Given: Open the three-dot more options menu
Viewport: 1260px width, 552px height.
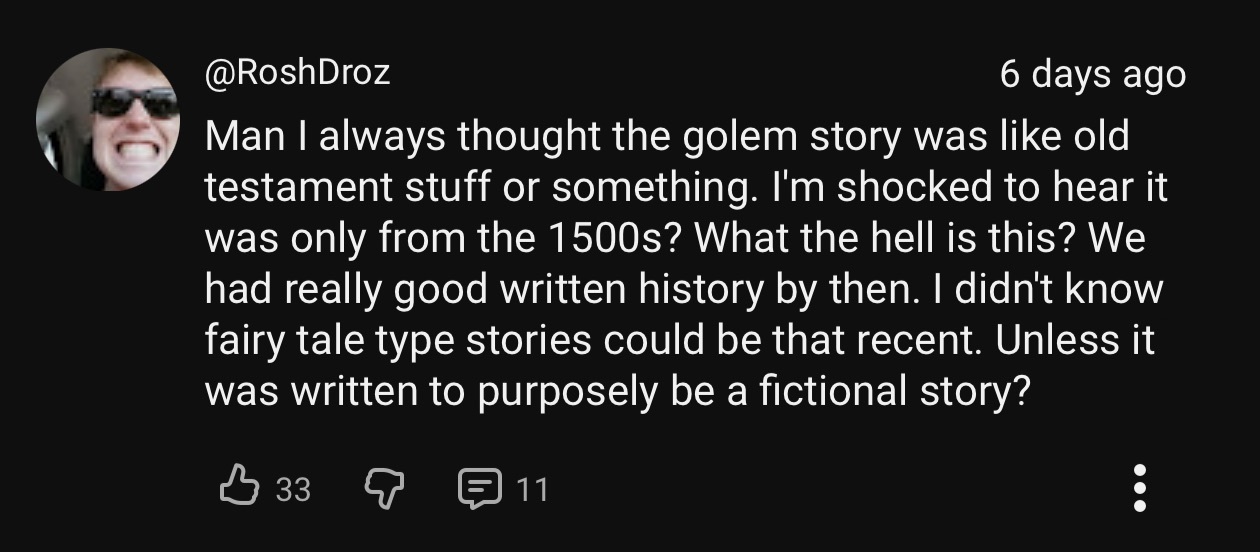Looking at the screenshot, I should [x=1140, y=487].
